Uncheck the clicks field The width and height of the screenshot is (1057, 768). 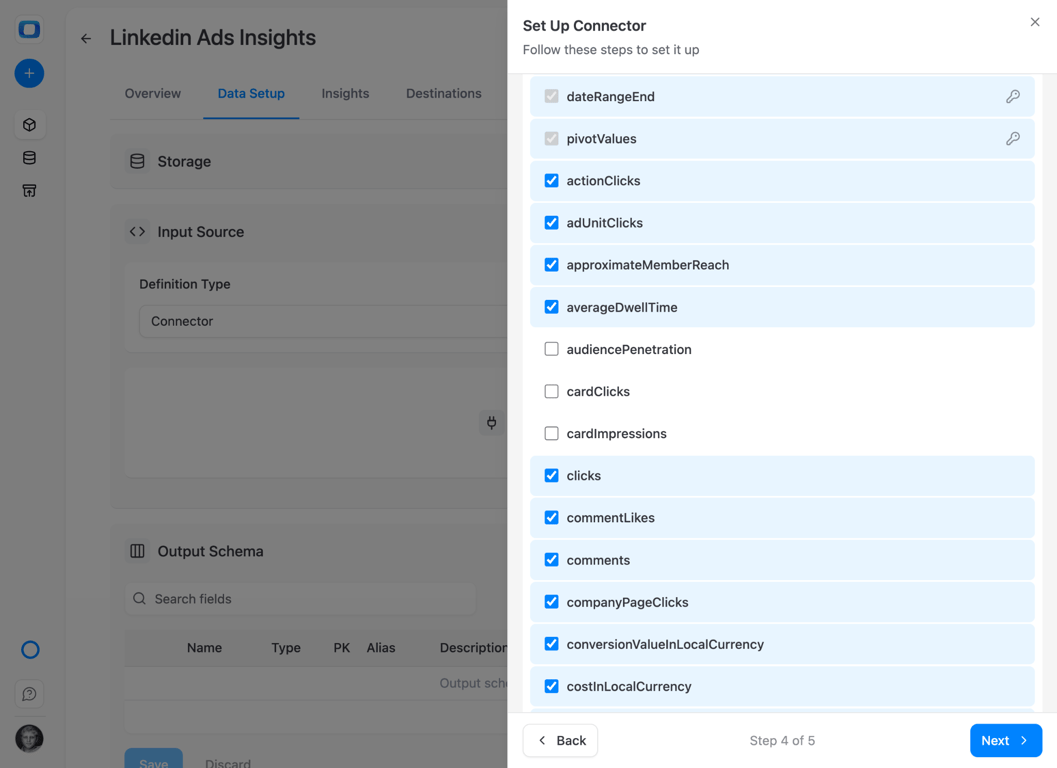551,475
